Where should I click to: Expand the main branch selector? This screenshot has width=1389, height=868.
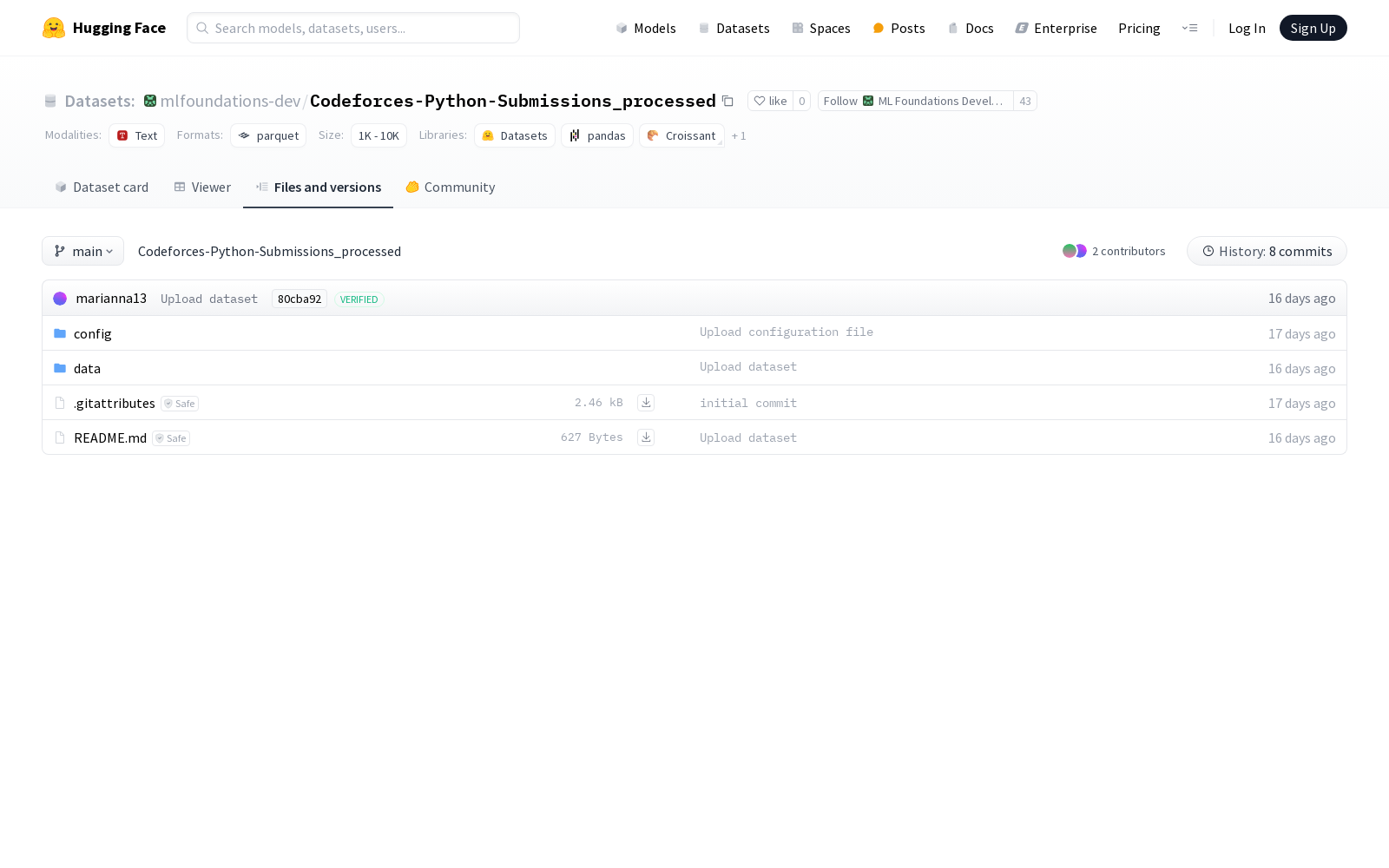pos(82,251)
